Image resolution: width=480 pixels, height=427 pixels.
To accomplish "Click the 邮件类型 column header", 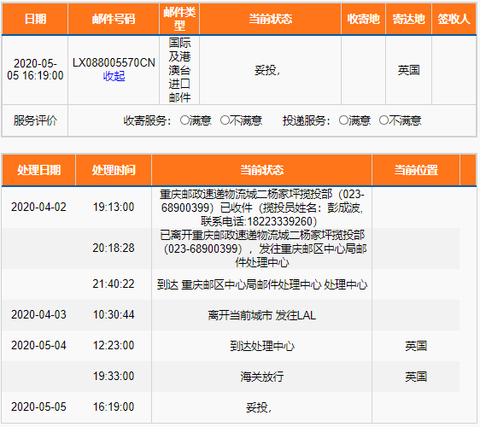I will pyautogui.click(x=179, y=19).
